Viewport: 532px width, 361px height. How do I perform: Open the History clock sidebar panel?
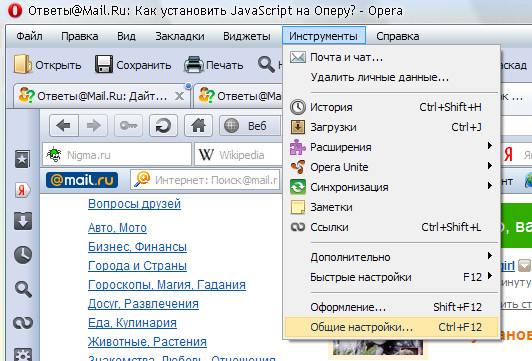(x=23, y=254)
